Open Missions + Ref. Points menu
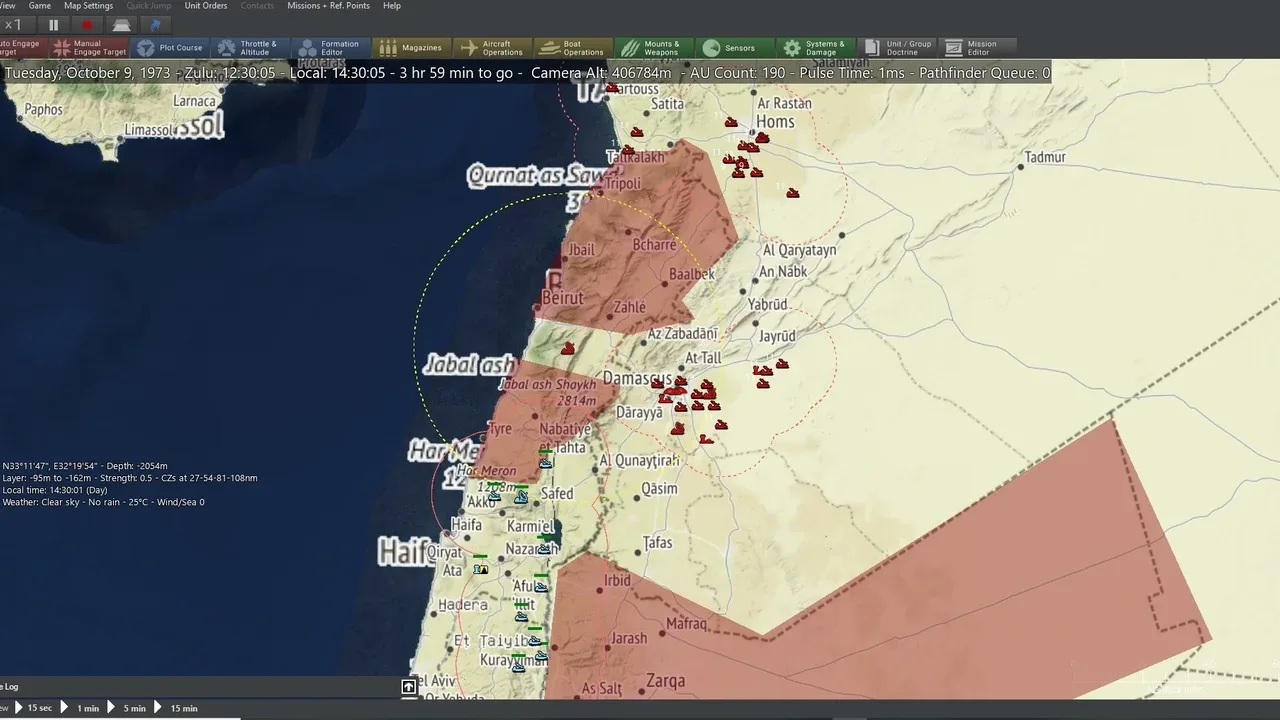 [x=328, y=6]
